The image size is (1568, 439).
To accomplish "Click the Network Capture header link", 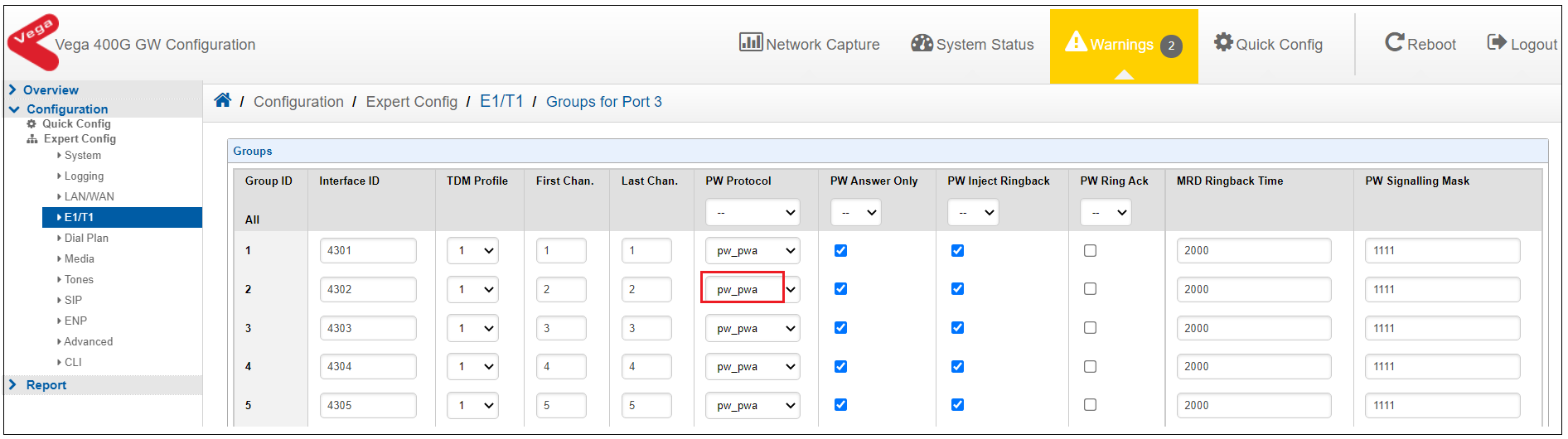I will tap(810, 43).
